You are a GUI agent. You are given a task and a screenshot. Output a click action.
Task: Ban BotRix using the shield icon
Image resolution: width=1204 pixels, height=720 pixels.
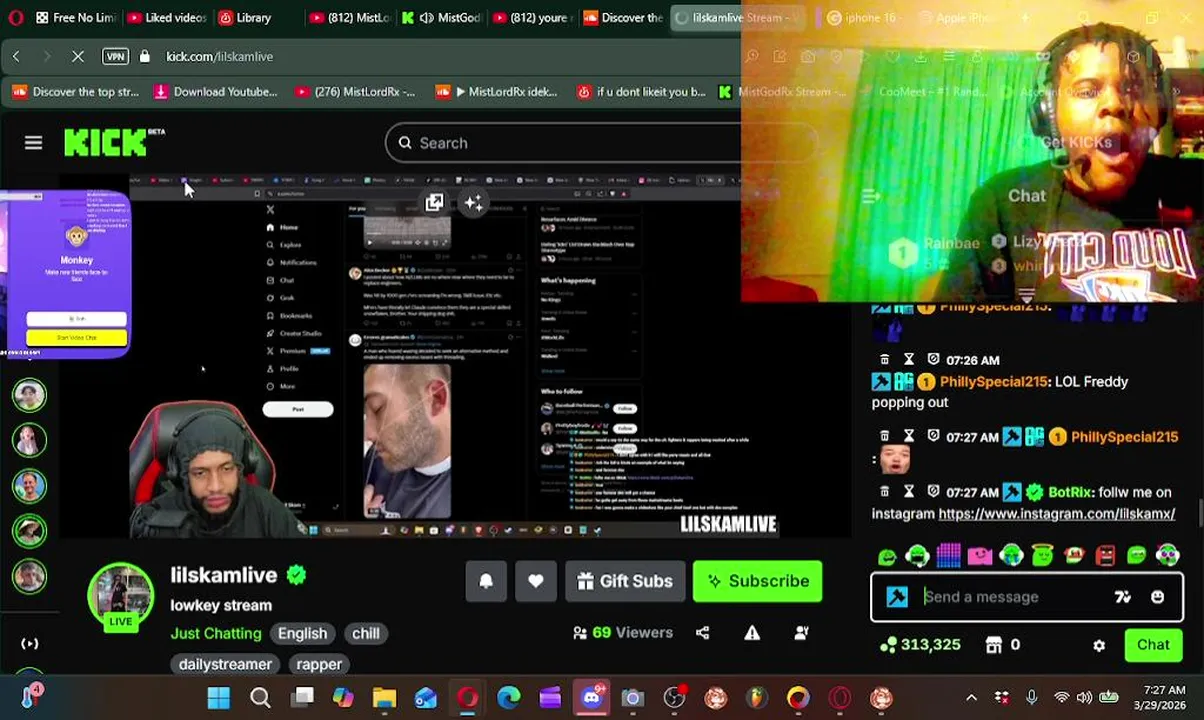(x=933, y=492)
